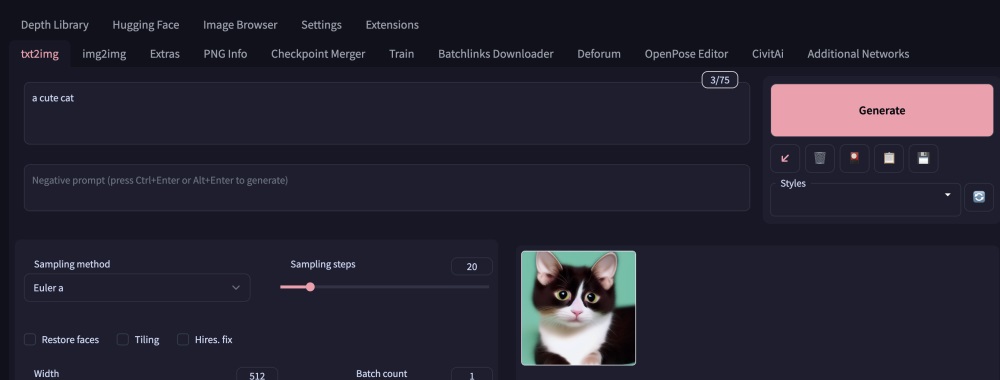Screen dimensions: 1000x380
Task: Click the Sampling steps number box
Action: [x=471, y=267]
